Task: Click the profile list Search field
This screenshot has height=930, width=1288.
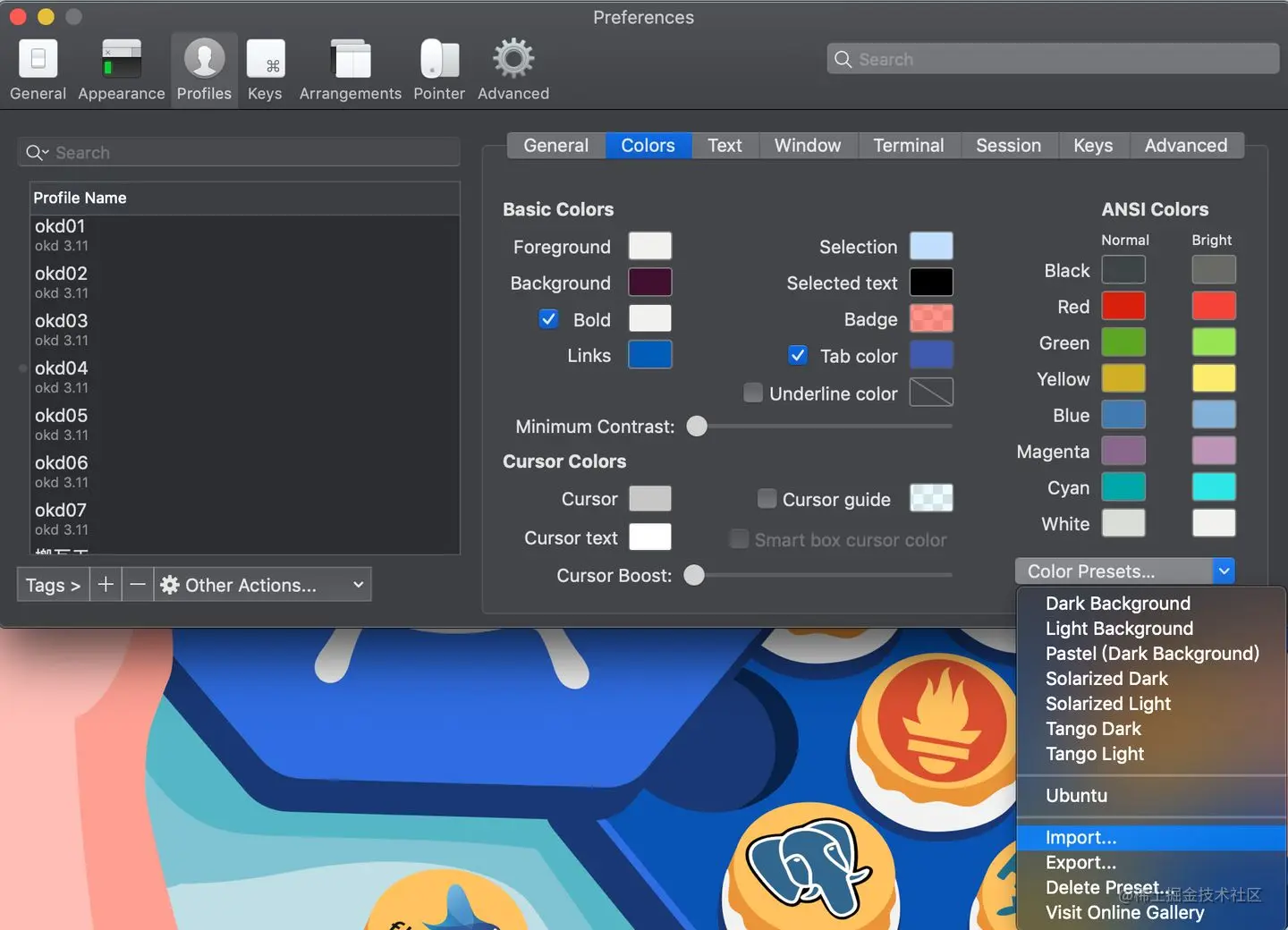Action: 239,153
